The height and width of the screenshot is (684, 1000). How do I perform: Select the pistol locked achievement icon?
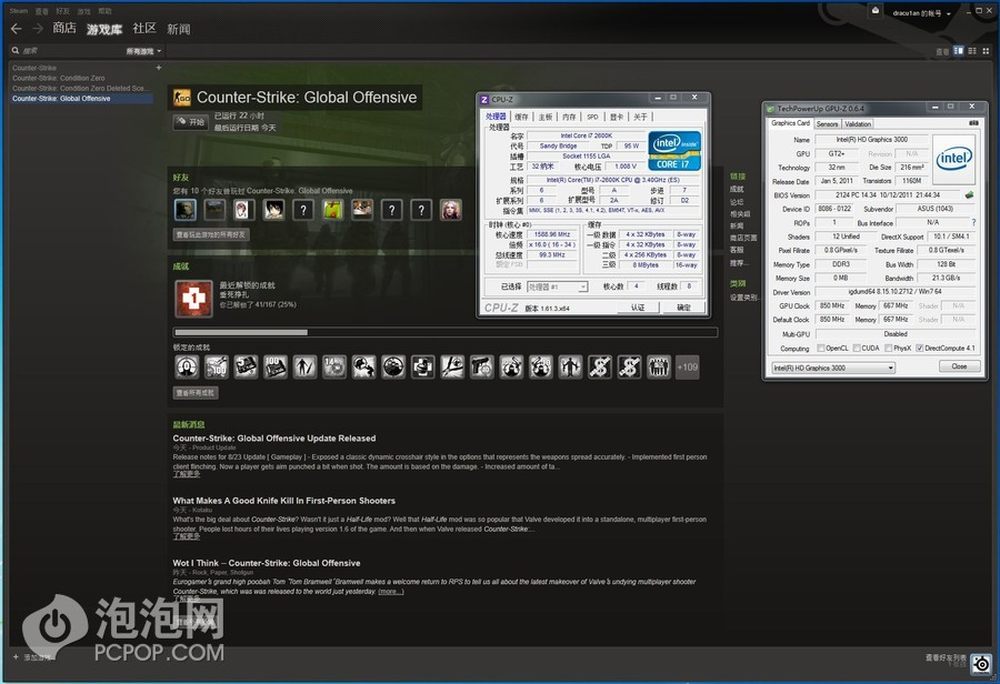(482, 367)
